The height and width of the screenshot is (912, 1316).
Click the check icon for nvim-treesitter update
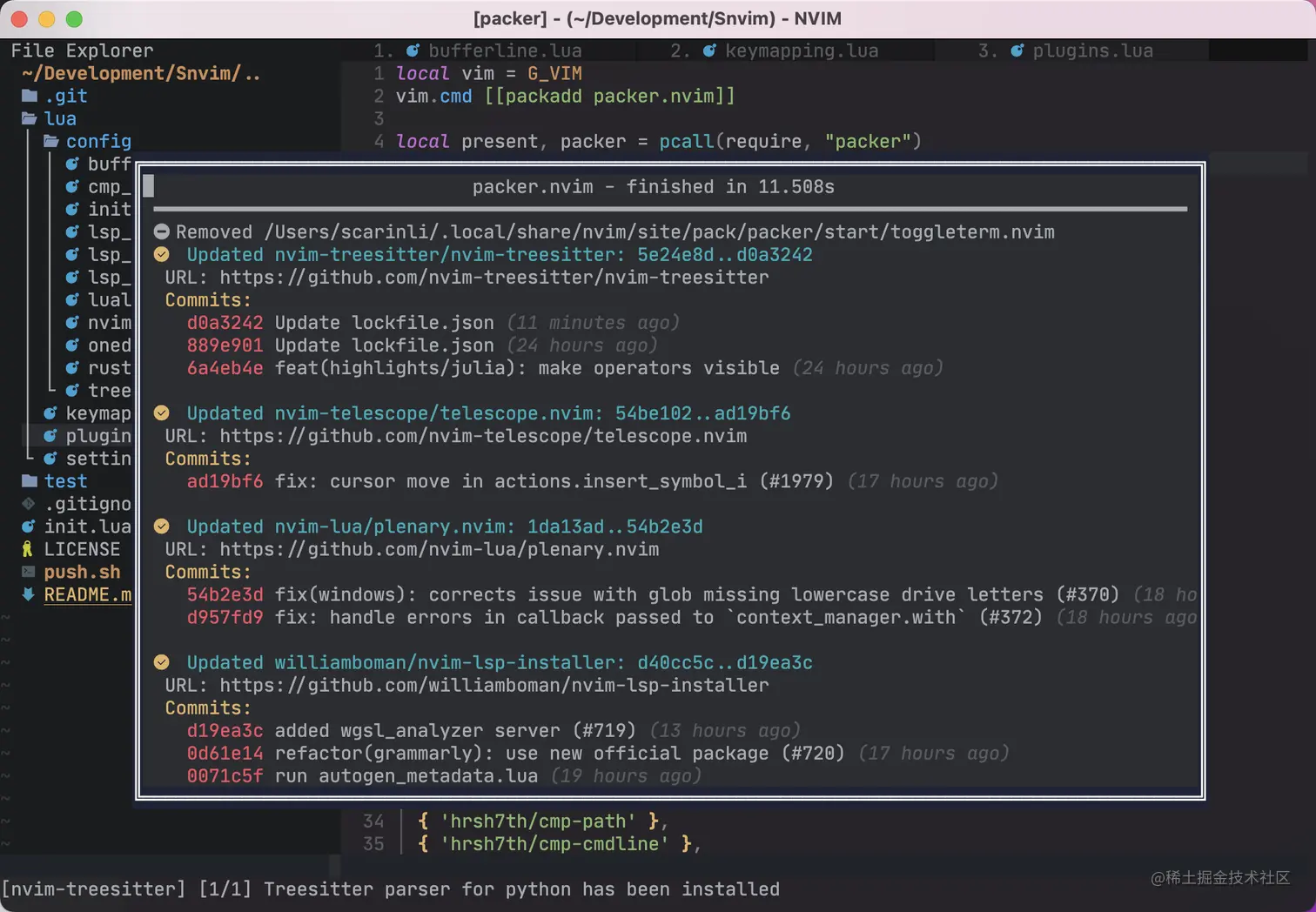[162, 254]
